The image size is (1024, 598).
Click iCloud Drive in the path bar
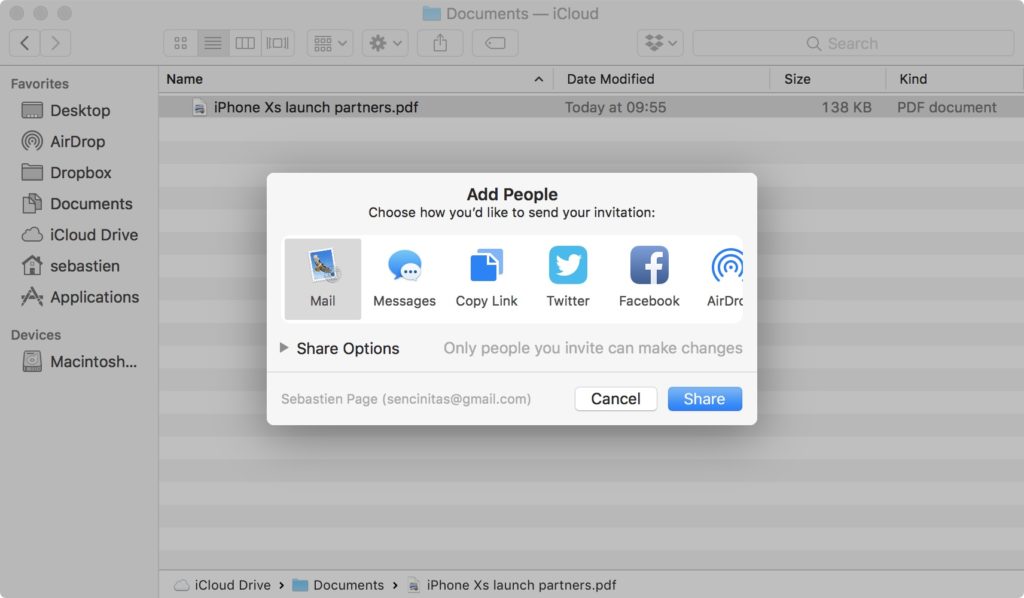pyautogui.click(x=223, y=585)
